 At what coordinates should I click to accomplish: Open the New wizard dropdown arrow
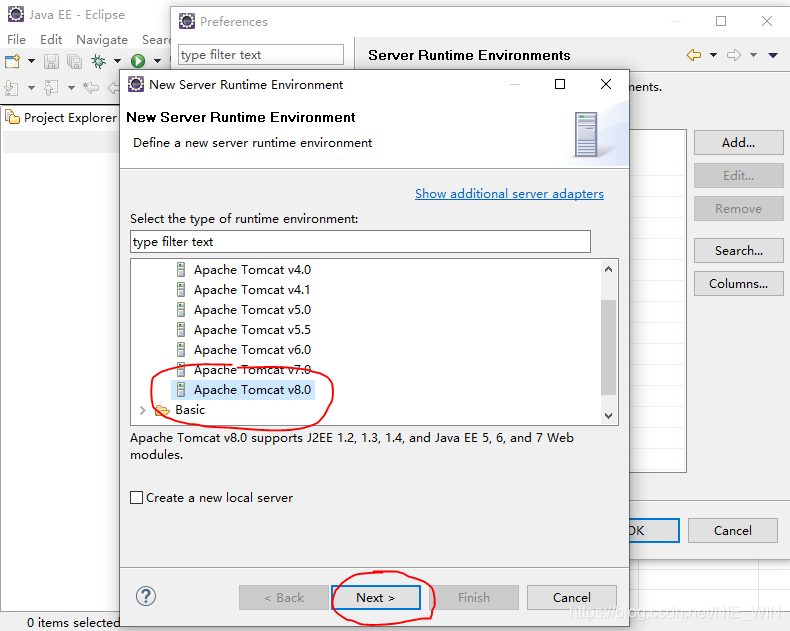(31, 61)
